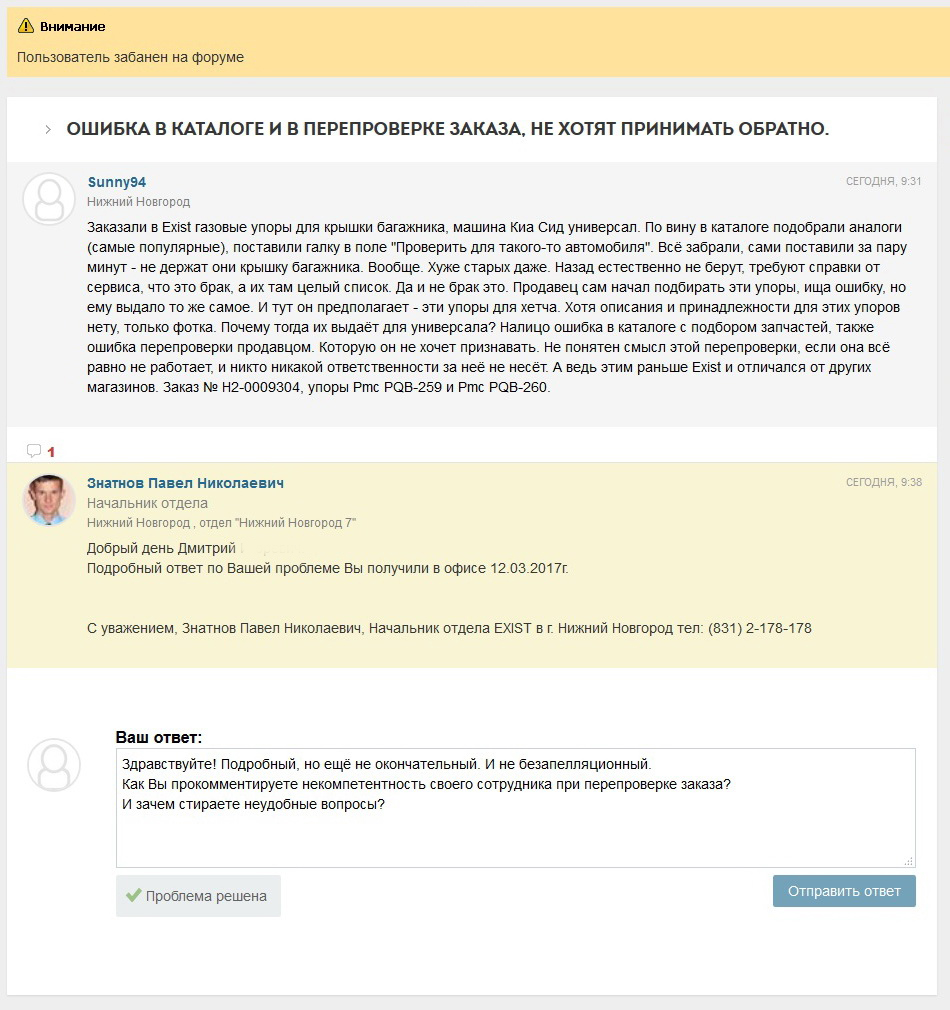Viewport: 950px width, 1010px height.
Task: Open the Sunny94 profile link
Action: click(x=117, y=182)
